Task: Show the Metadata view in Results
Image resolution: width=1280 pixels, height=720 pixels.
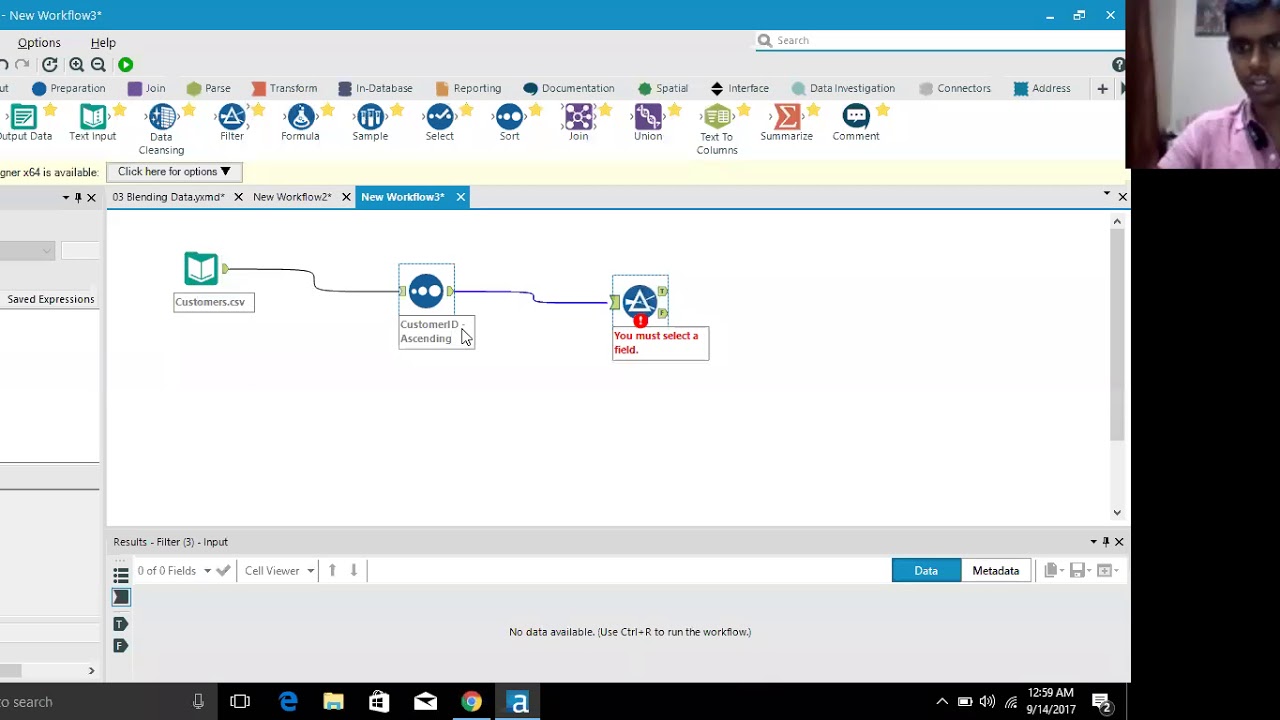Action: 996,571
